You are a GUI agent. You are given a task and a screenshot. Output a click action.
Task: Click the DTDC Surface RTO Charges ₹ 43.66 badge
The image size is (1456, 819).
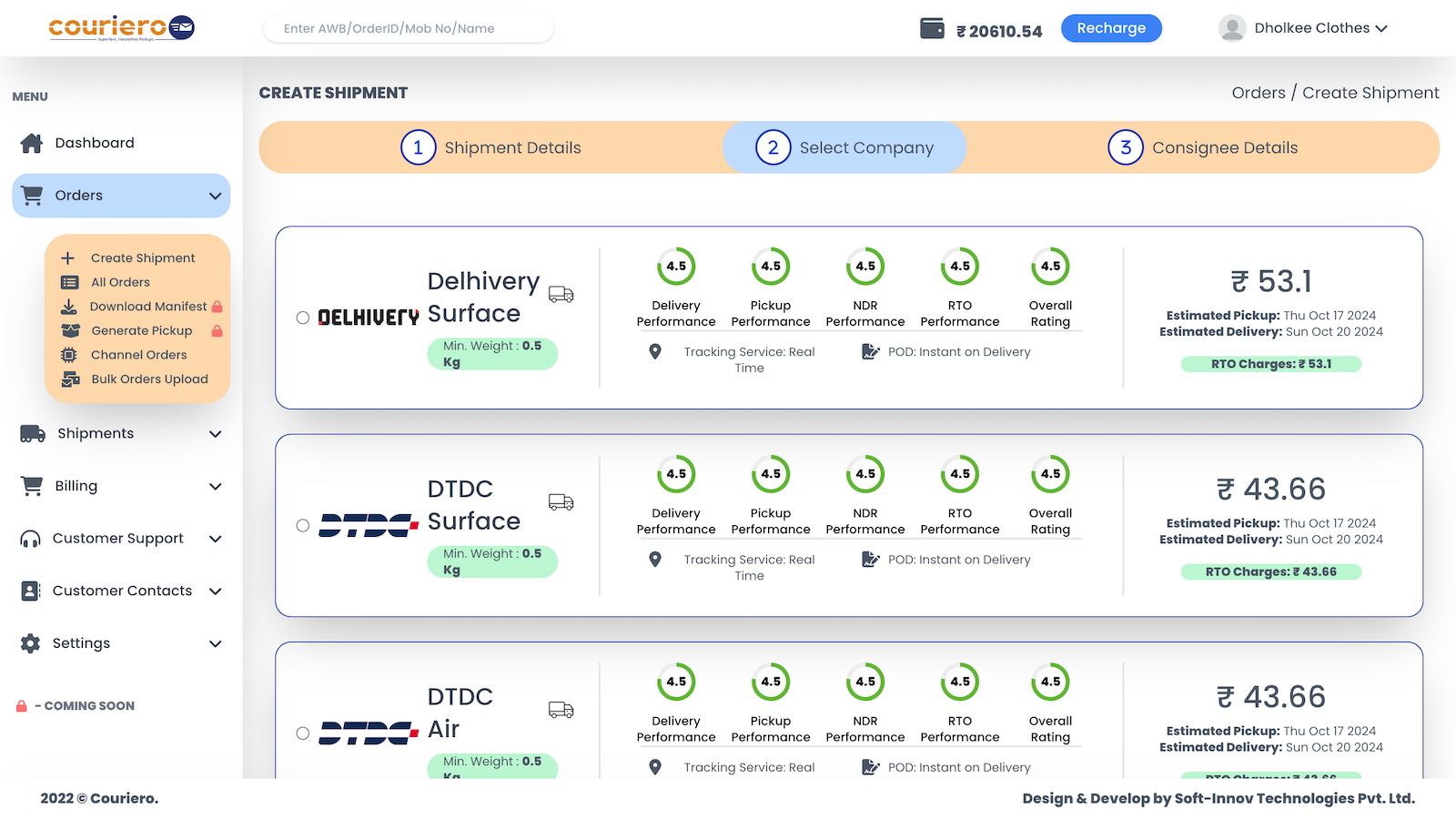[x=1271, y=571]
